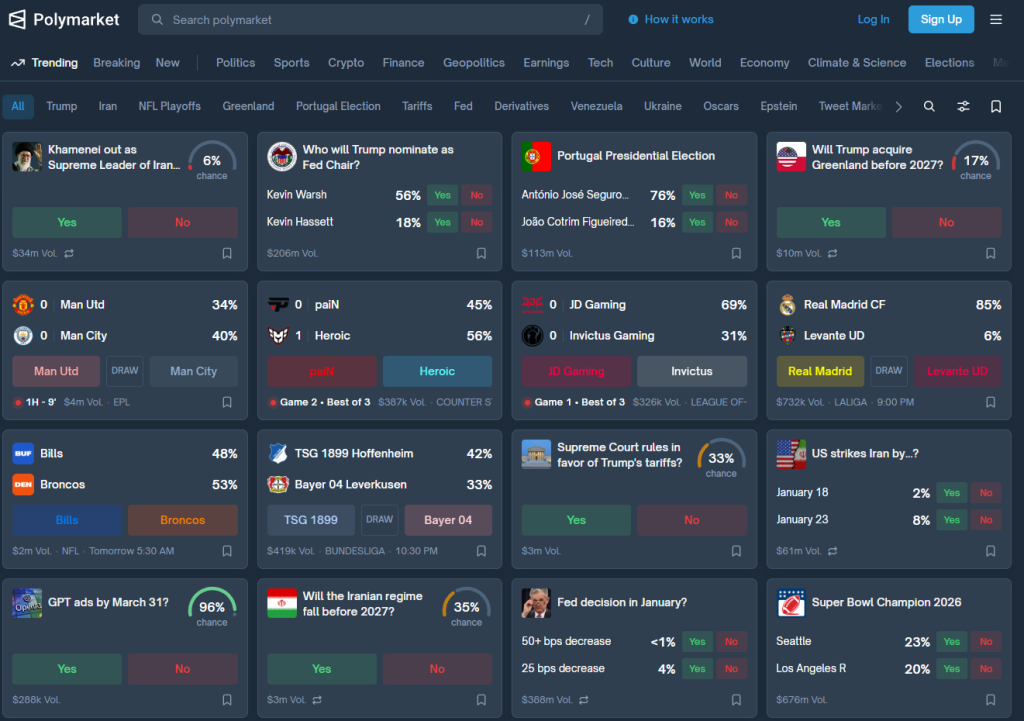Switch to the Breaking tab
The height and width of the screenshot is (721, 1024).
(x=116, y=62)
